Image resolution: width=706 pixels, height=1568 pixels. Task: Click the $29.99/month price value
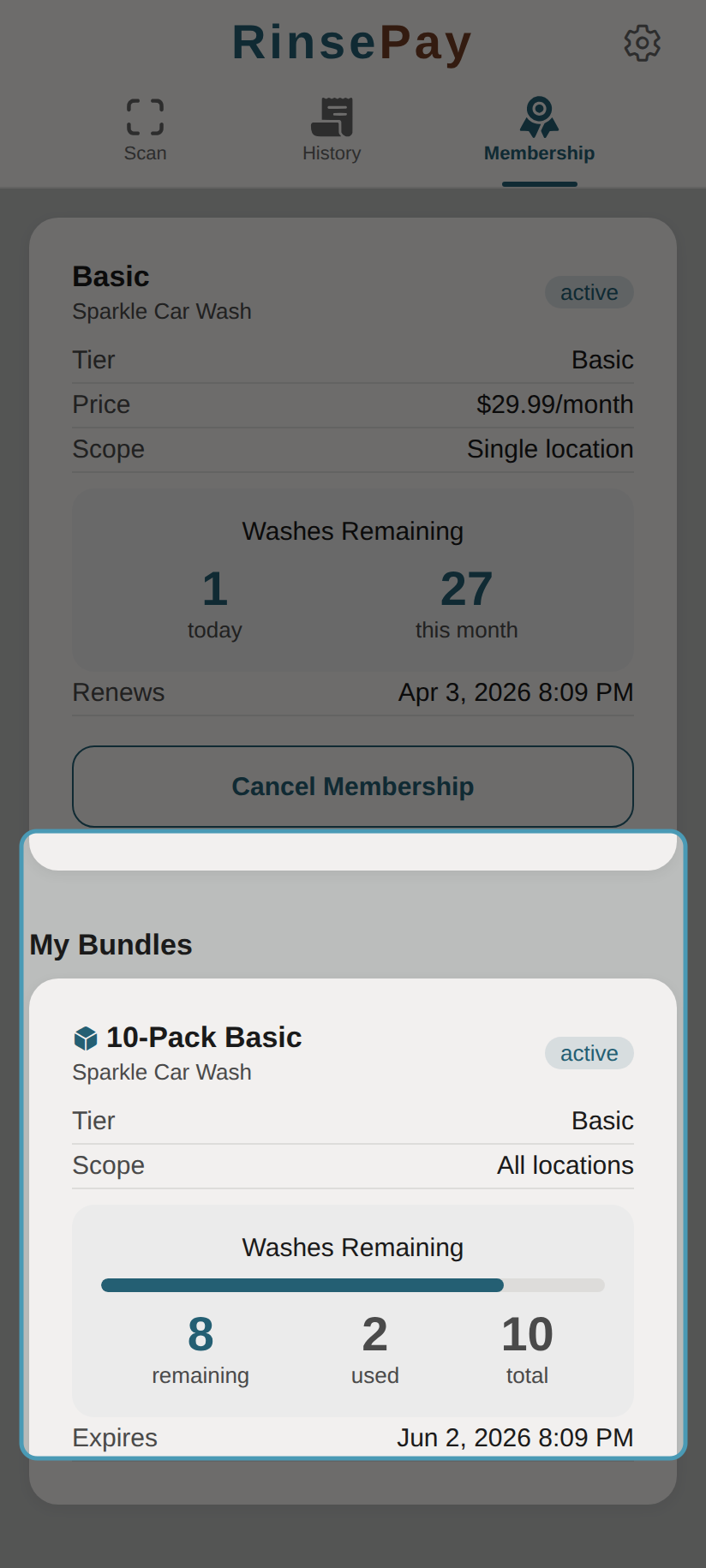(x=555, y=404)
